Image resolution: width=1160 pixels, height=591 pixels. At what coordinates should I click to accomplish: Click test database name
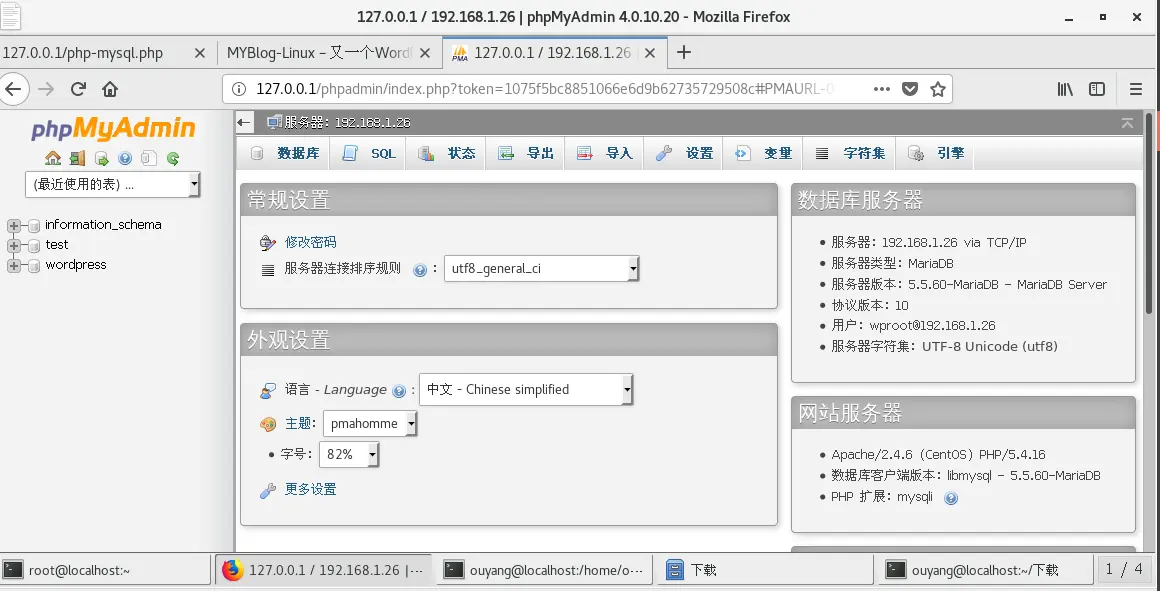56,245
